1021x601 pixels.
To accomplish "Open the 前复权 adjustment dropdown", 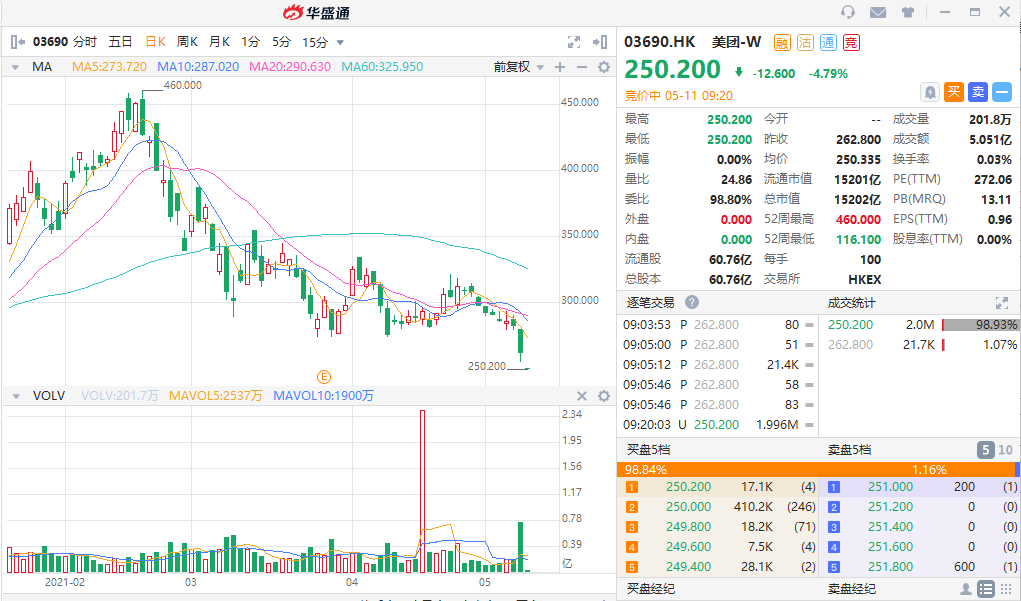I will click(518, 67).
